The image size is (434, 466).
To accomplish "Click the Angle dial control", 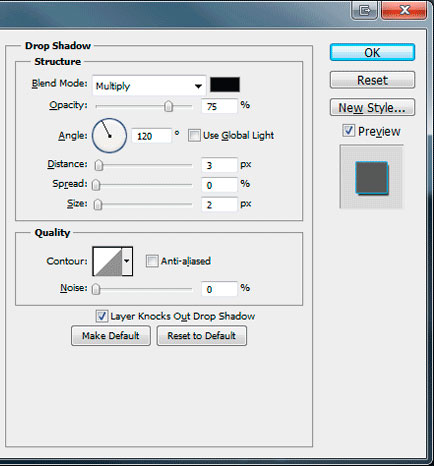I will (x=109, y=136).
